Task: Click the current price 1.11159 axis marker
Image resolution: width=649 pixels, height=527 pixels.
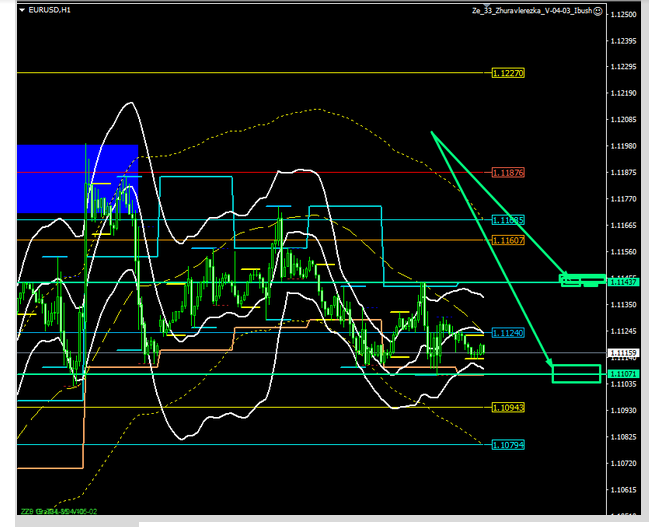Action: coord(623,353)
